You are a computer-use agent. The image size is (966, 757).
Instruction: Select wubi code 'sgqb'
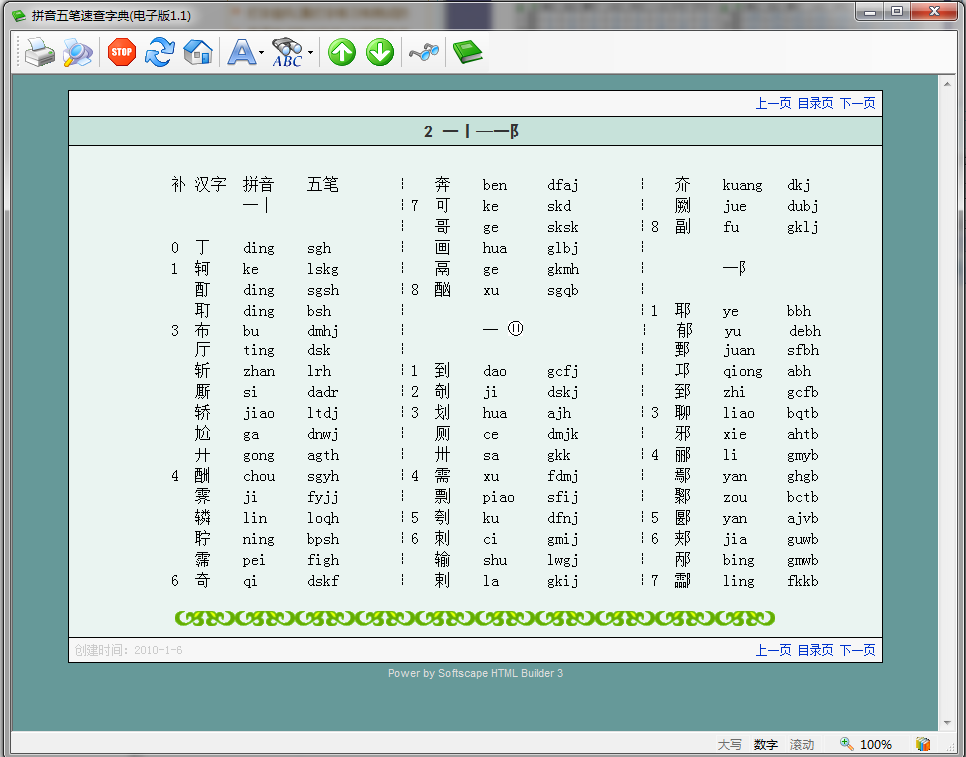562,291
